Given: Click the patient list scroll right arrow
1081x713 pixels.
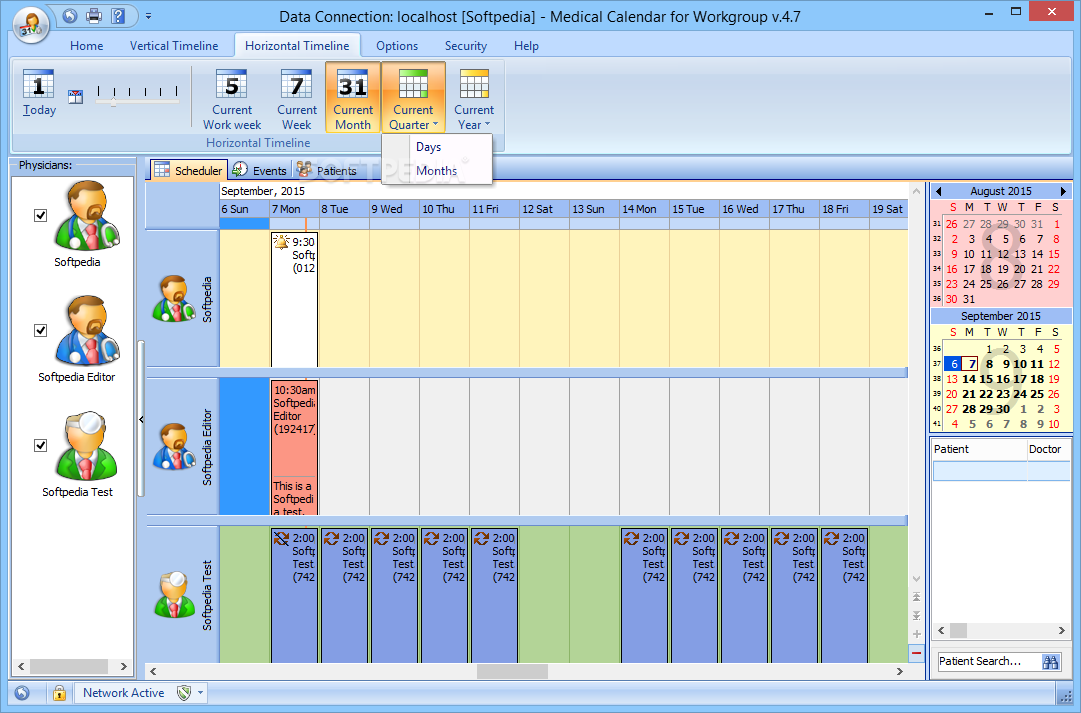Looking at the screenshot, I should (x=1062, y=630).
